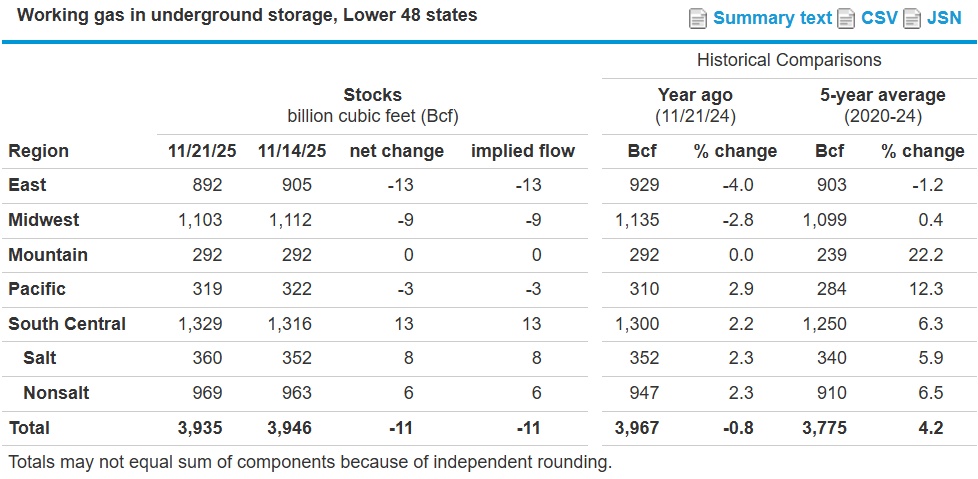Click the document icon beside Summary text

698,19
